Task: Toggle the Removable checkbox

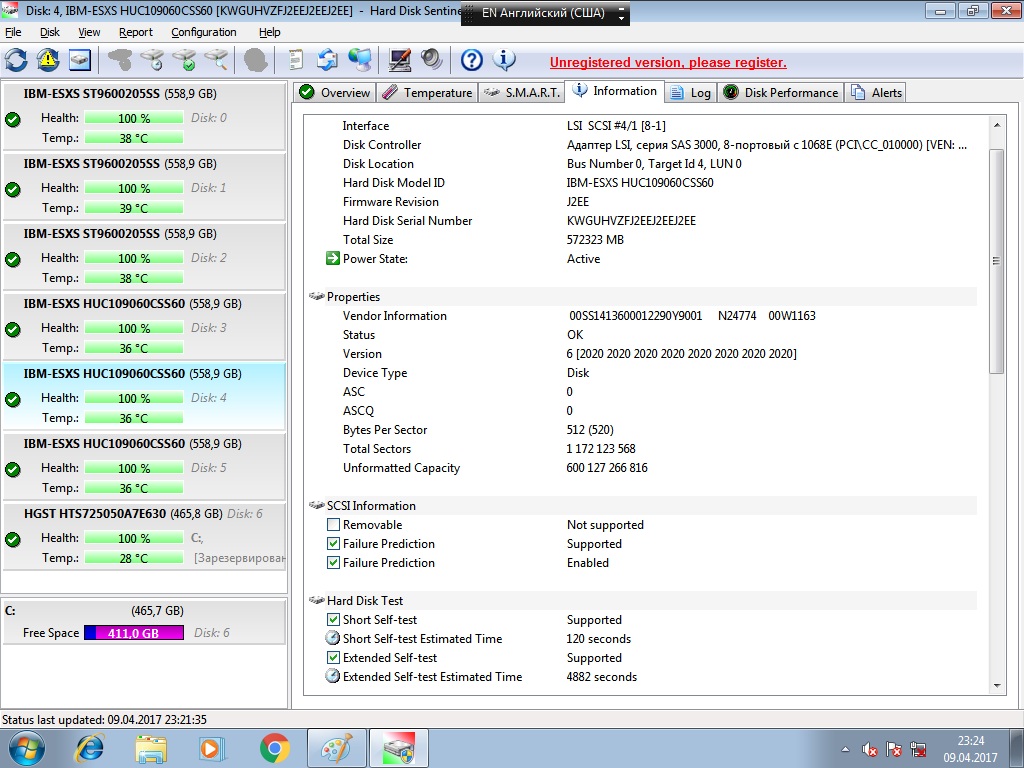Action: 333,524
